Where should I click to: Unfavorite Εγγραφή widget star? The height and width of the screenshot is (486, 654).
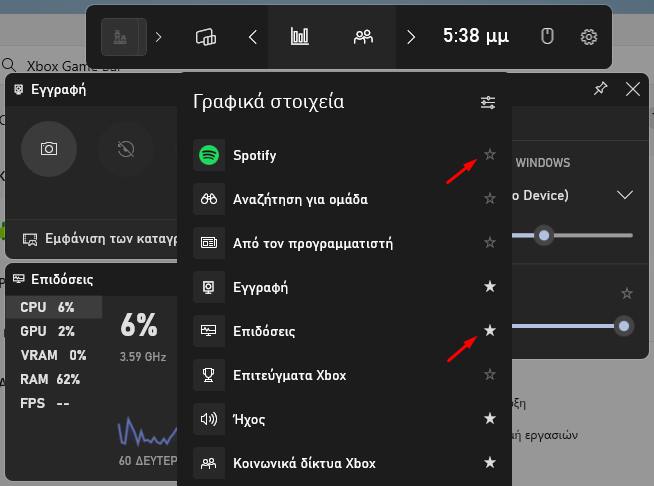490,287
